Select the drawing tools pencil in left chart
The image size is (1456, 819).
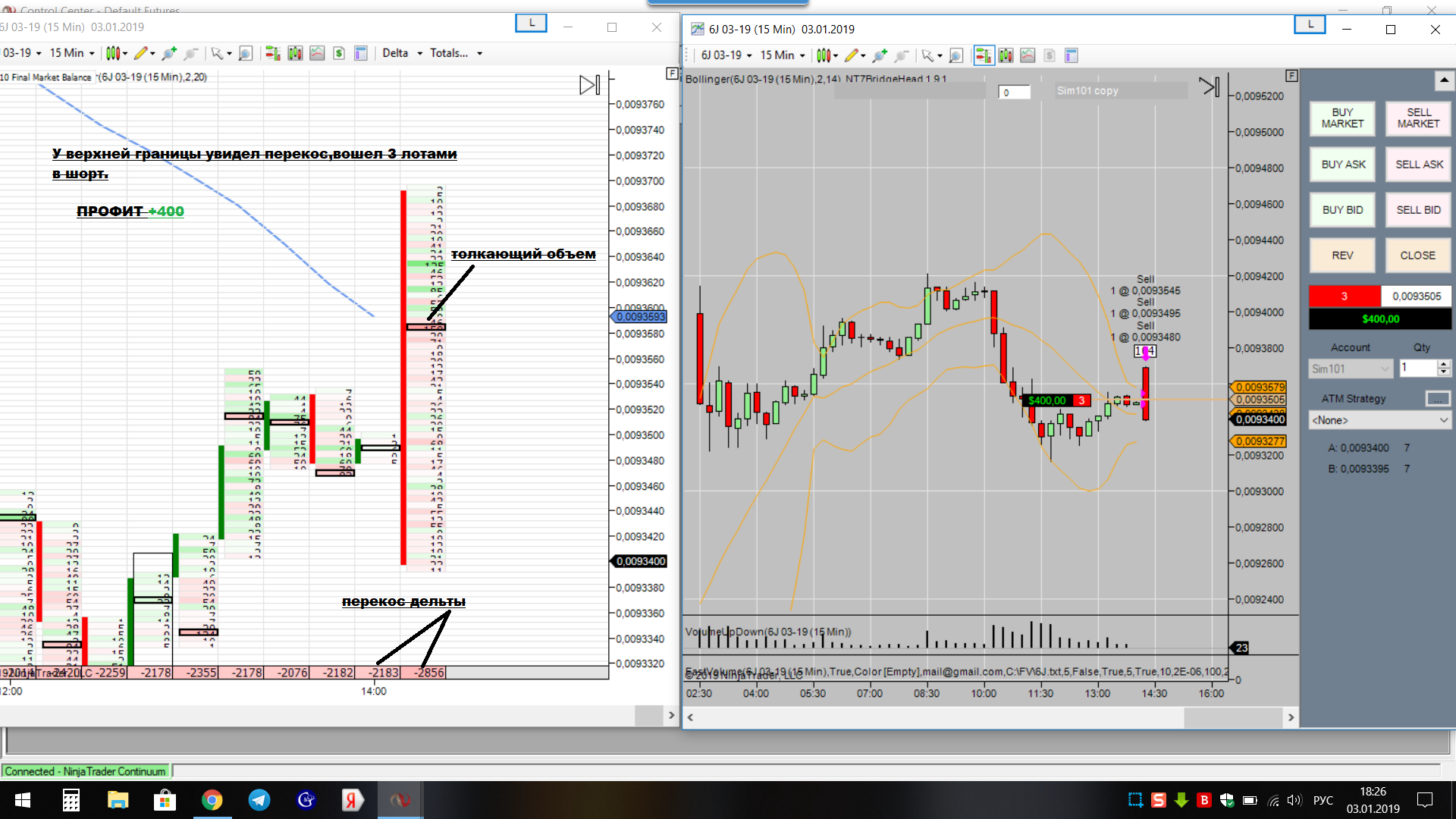[140, 53]
